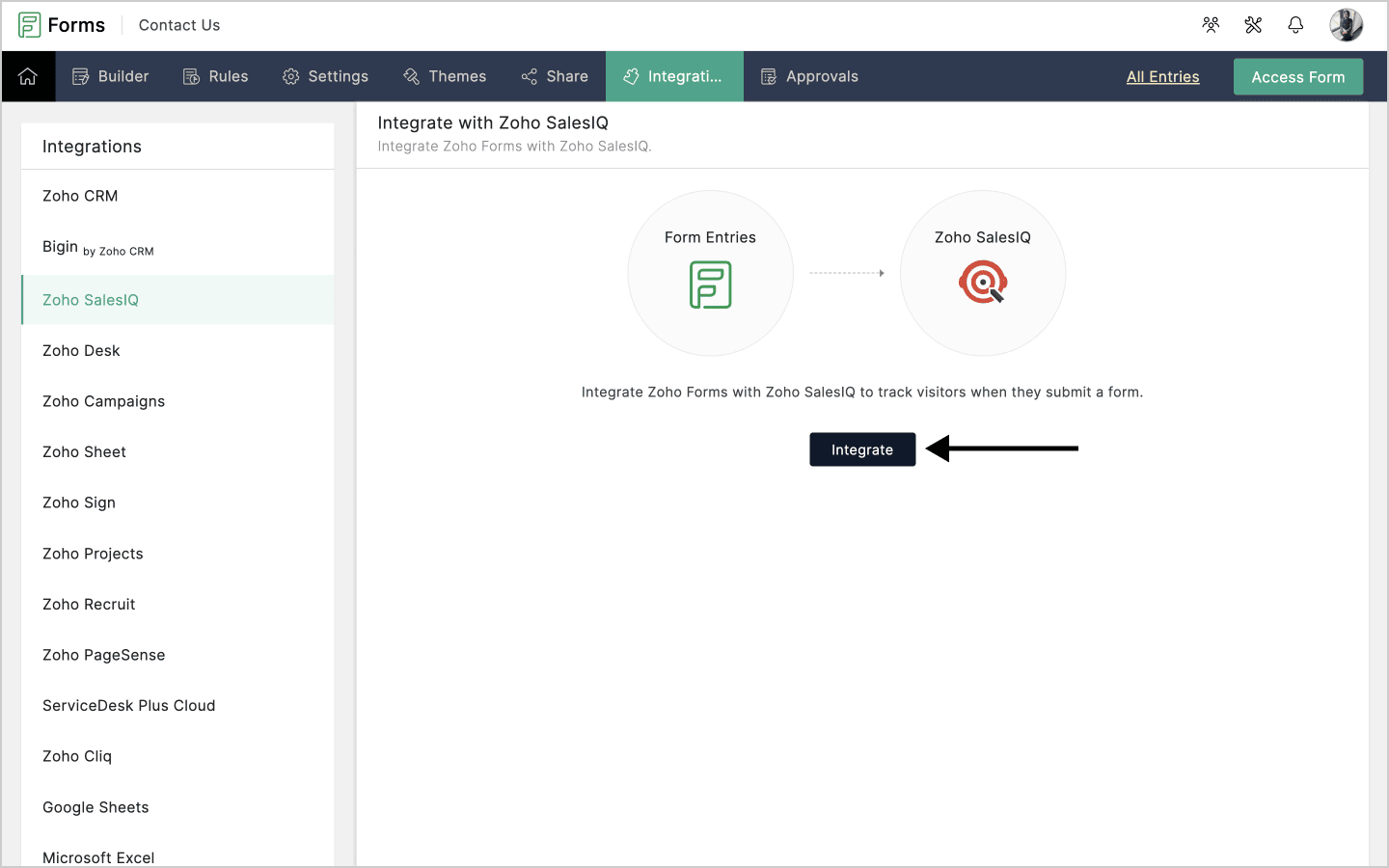This screenshot has width=1389, height=868.
Task: Switch to the Themes tab
Action: (445, 76)
